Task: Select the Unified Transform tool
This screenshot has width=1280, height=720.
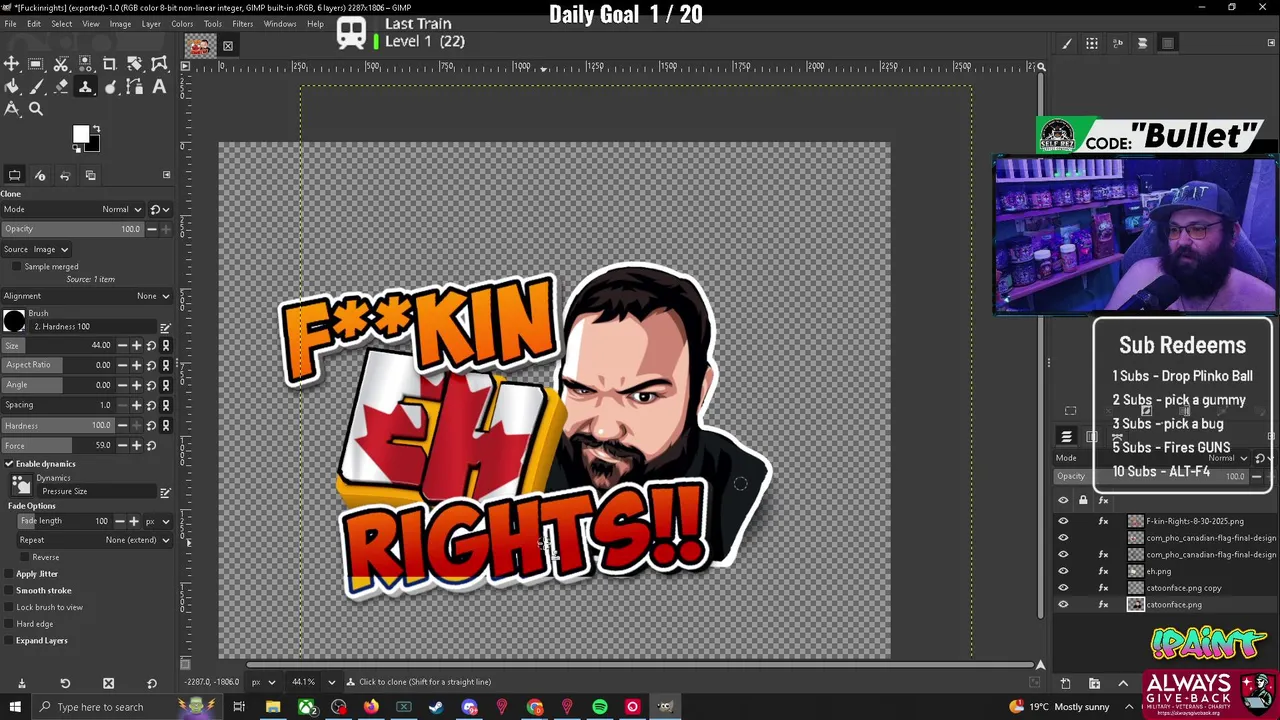Action: point(134,64)
